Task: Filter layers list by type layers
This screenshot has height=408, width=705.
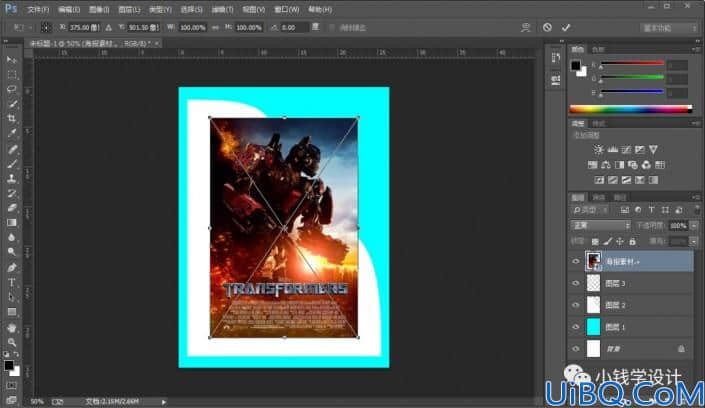Action: pos(651,210)
